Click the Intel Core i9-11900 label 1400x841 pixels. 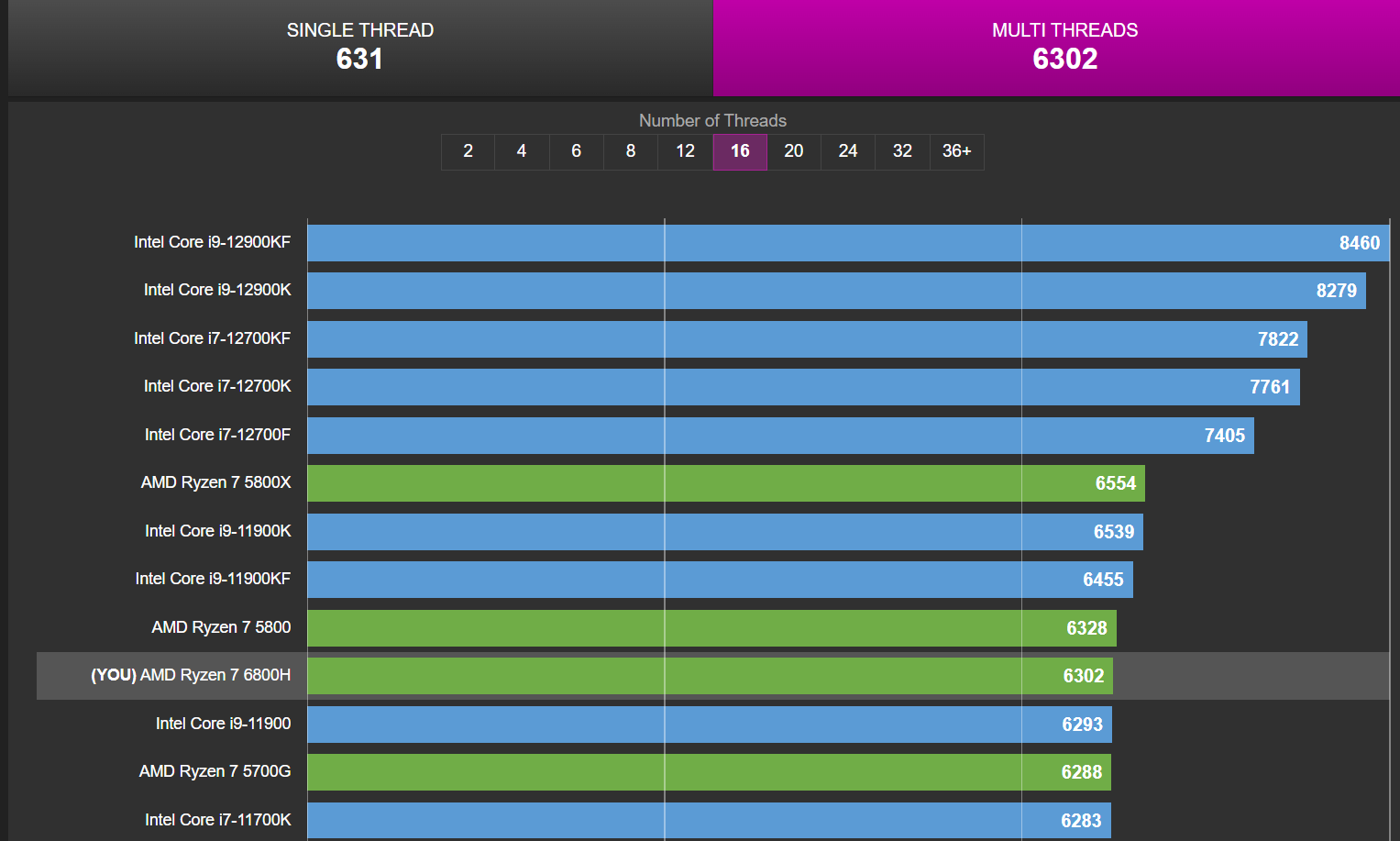point(223,724)
